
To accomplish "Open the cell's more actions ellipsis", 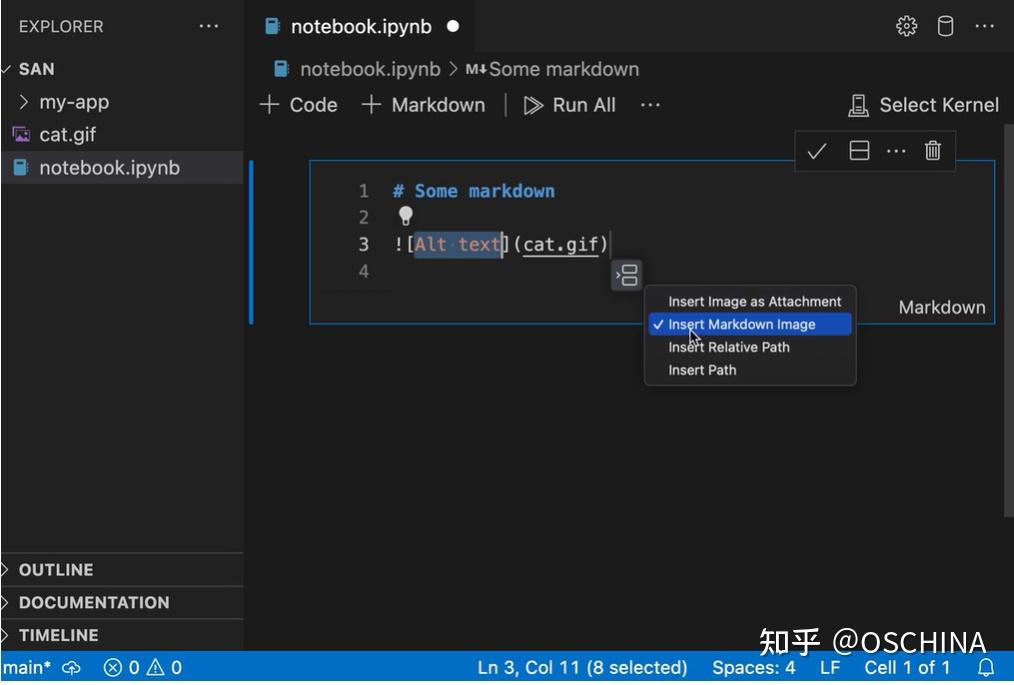I will (x=896, y=151).
